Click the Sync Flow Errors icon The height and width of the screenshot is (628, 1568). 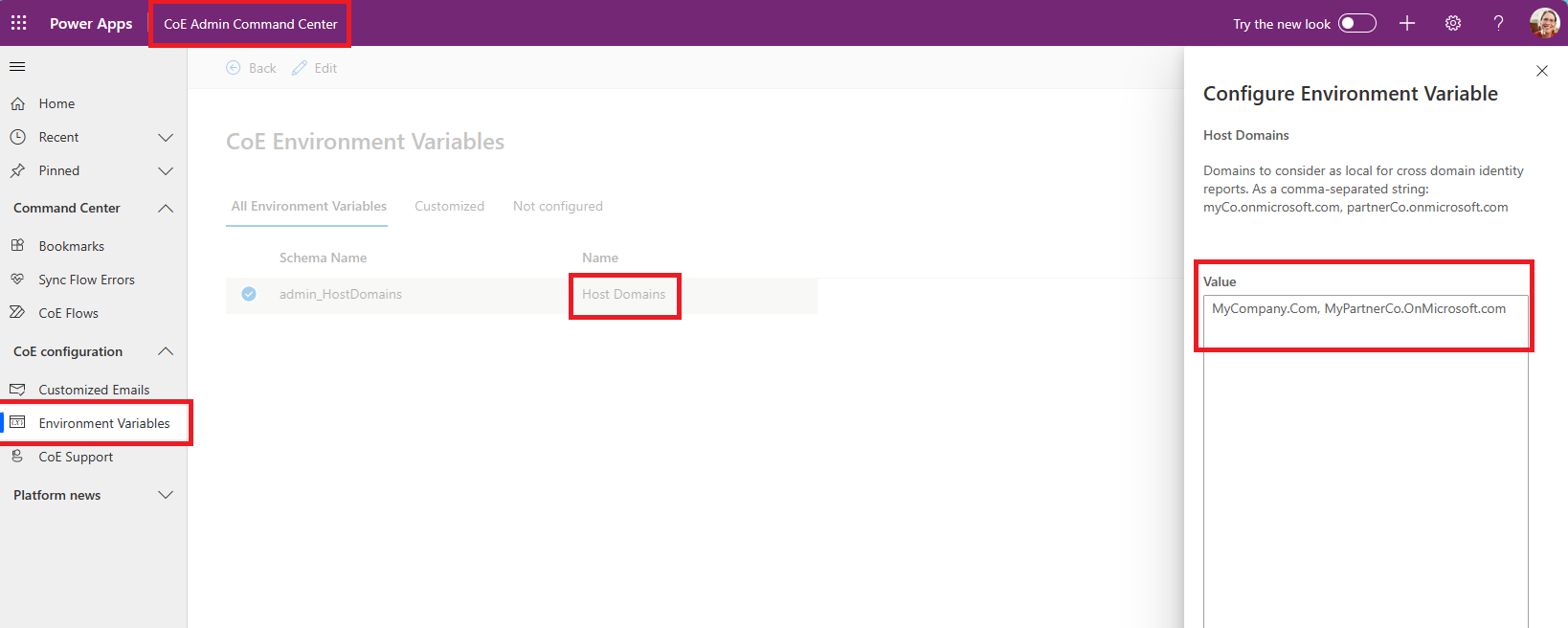coord(17,280)
